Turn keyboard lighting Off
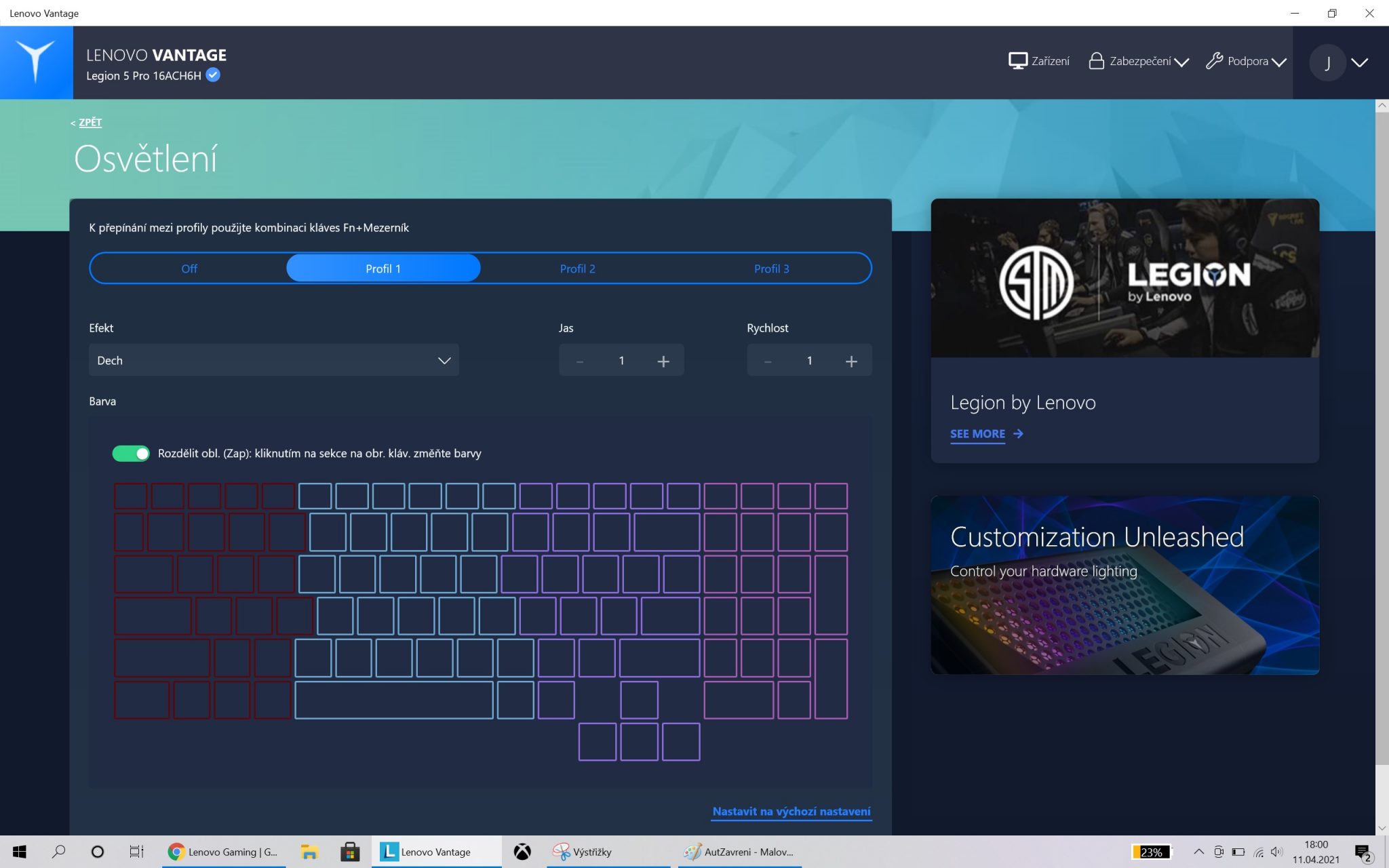The height and width of the screenshot is (868, 1389). pos(189,269)
